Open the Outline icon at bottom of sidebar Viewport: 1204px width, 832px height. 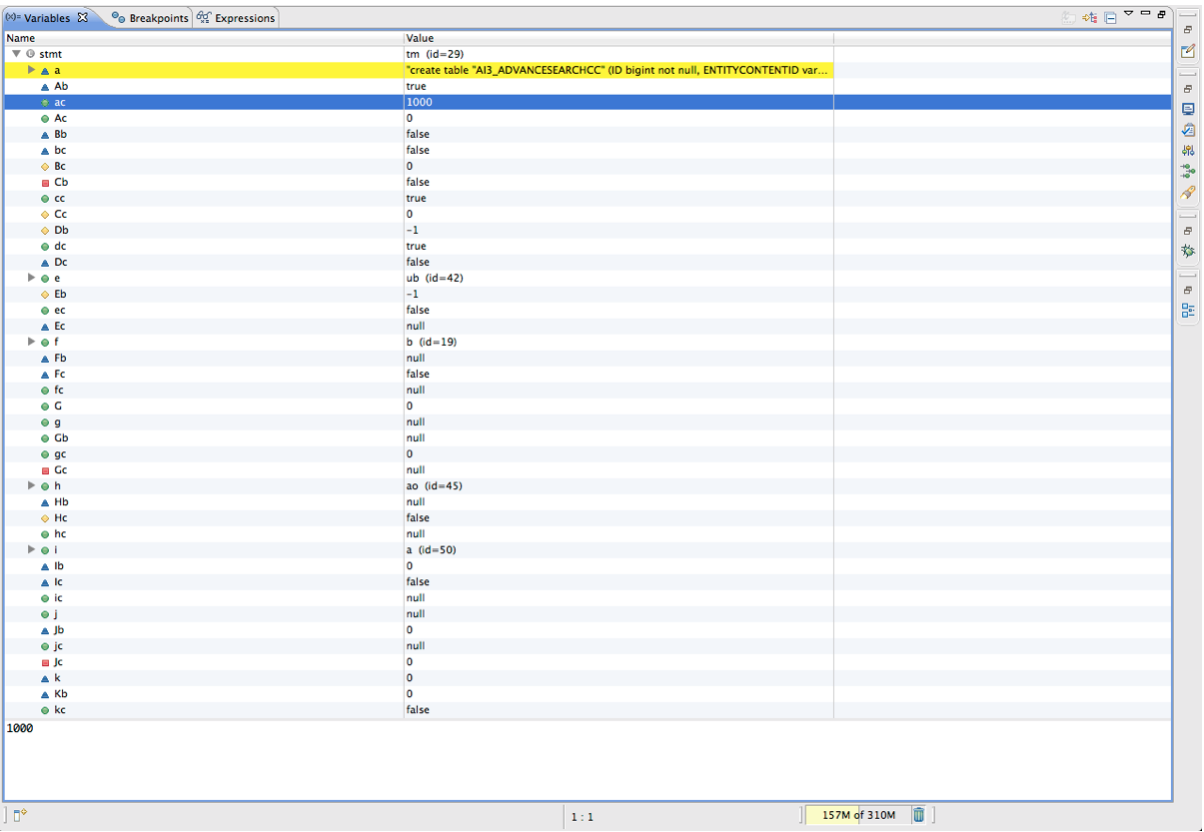point(1188,310)
